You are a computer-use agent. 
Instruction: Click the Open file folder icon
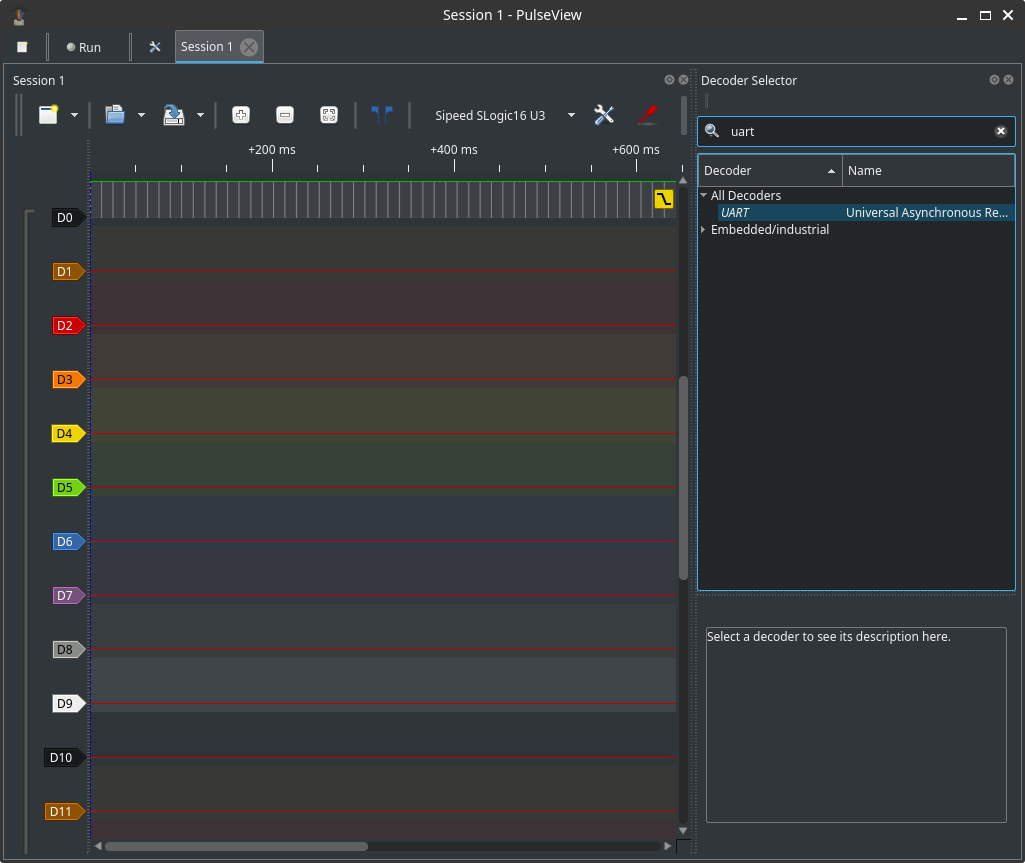[115, 115]
